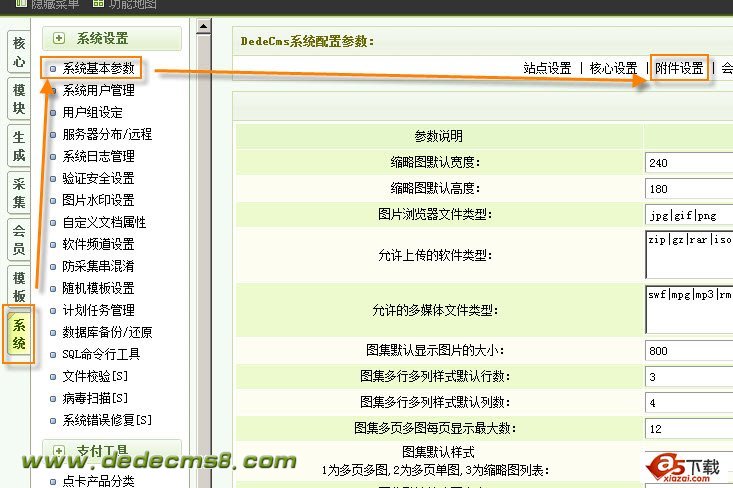The image size is (733, 488).
Task: Open 点卡产品分类 entry
Action: pyautogui.click(x=99, y=481)
